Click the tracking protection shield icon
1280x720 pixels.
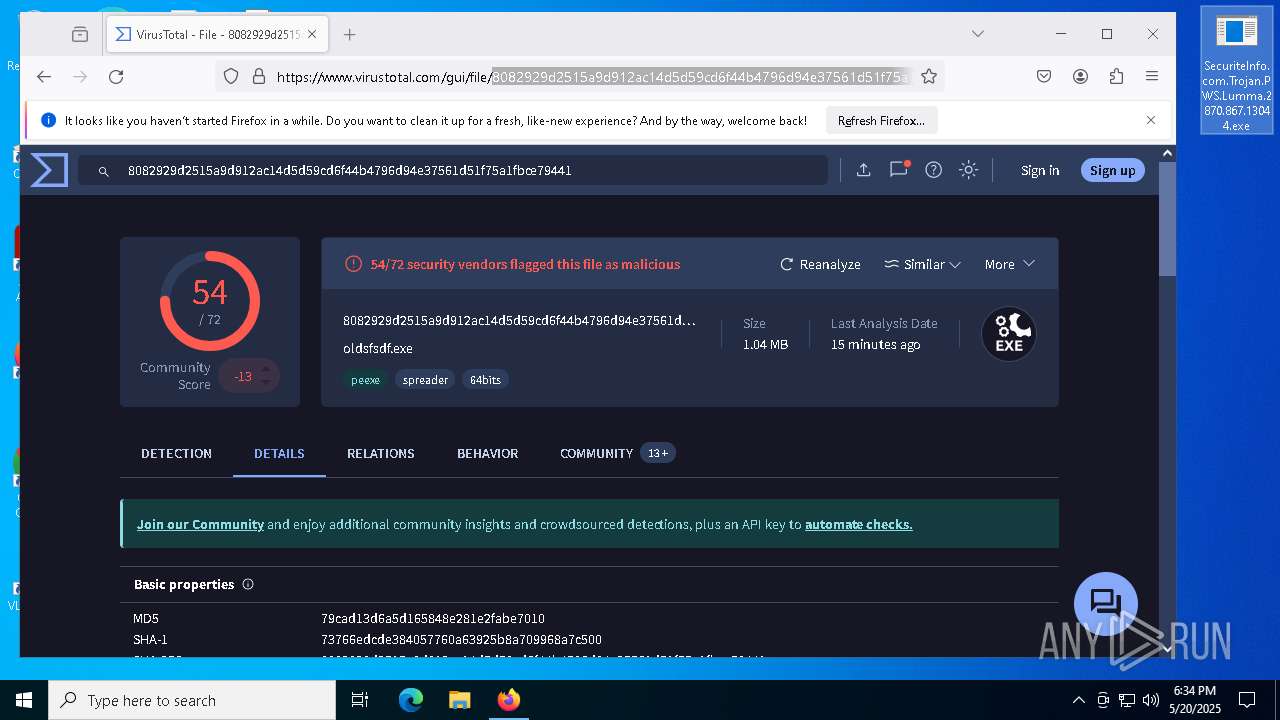click(231, 77)
